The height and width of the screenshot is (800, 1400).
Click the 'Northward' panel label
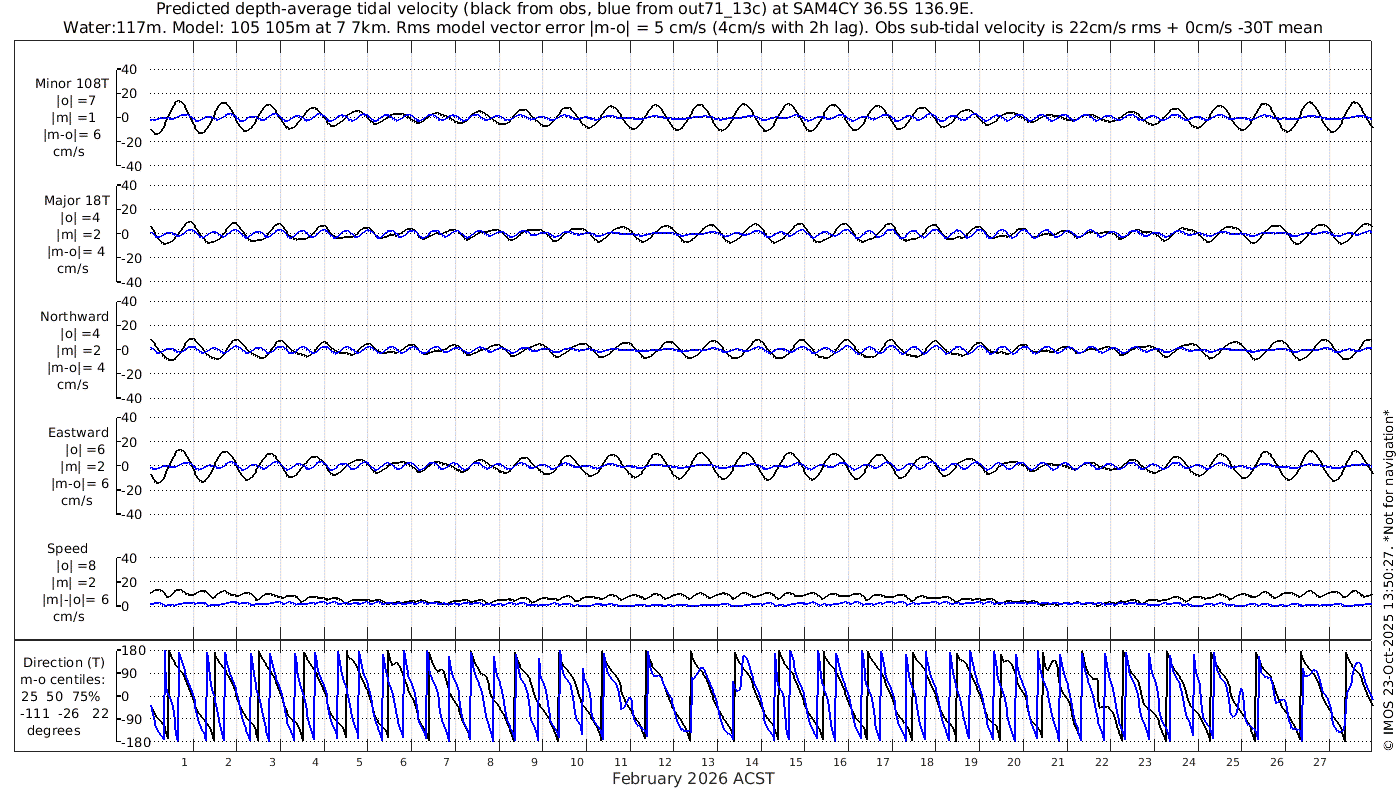[x=75, y=316]
